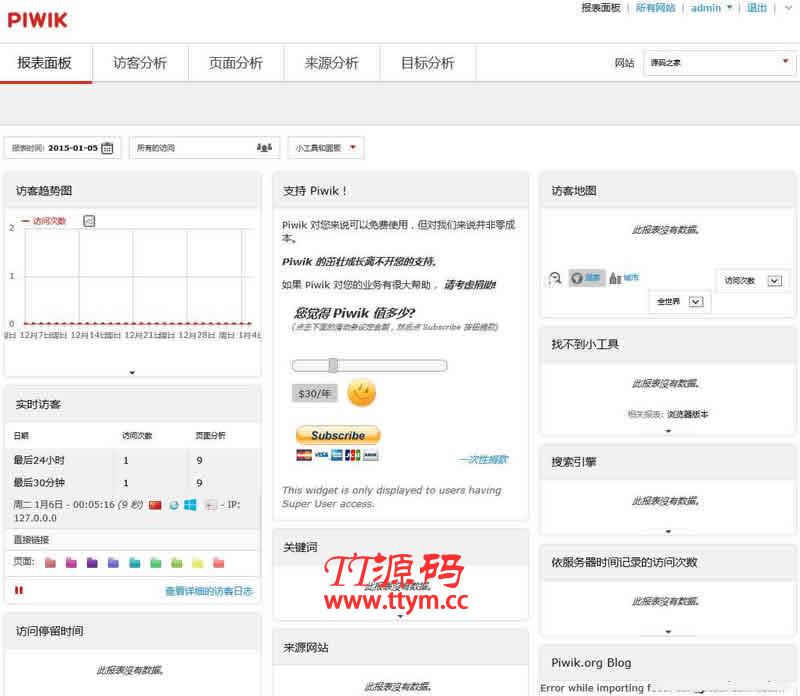The image size is (800, 696).
Task: Open the 目标分析 tab
Action: pos(428,63)
